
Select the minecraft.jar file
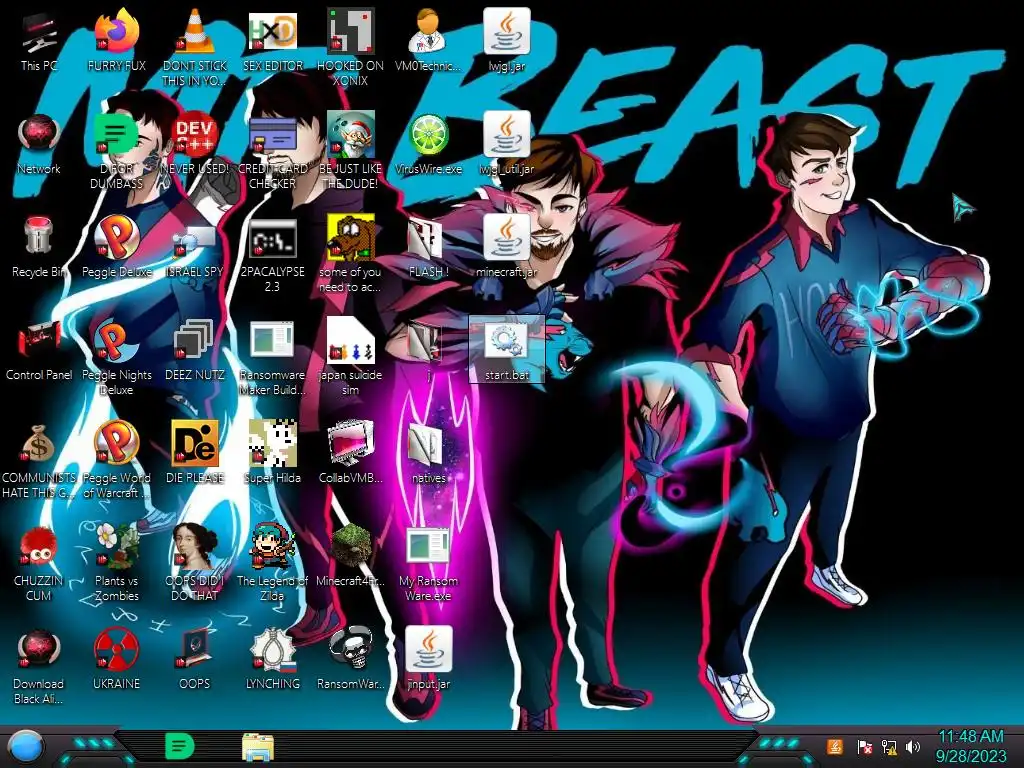coord(507,247)
